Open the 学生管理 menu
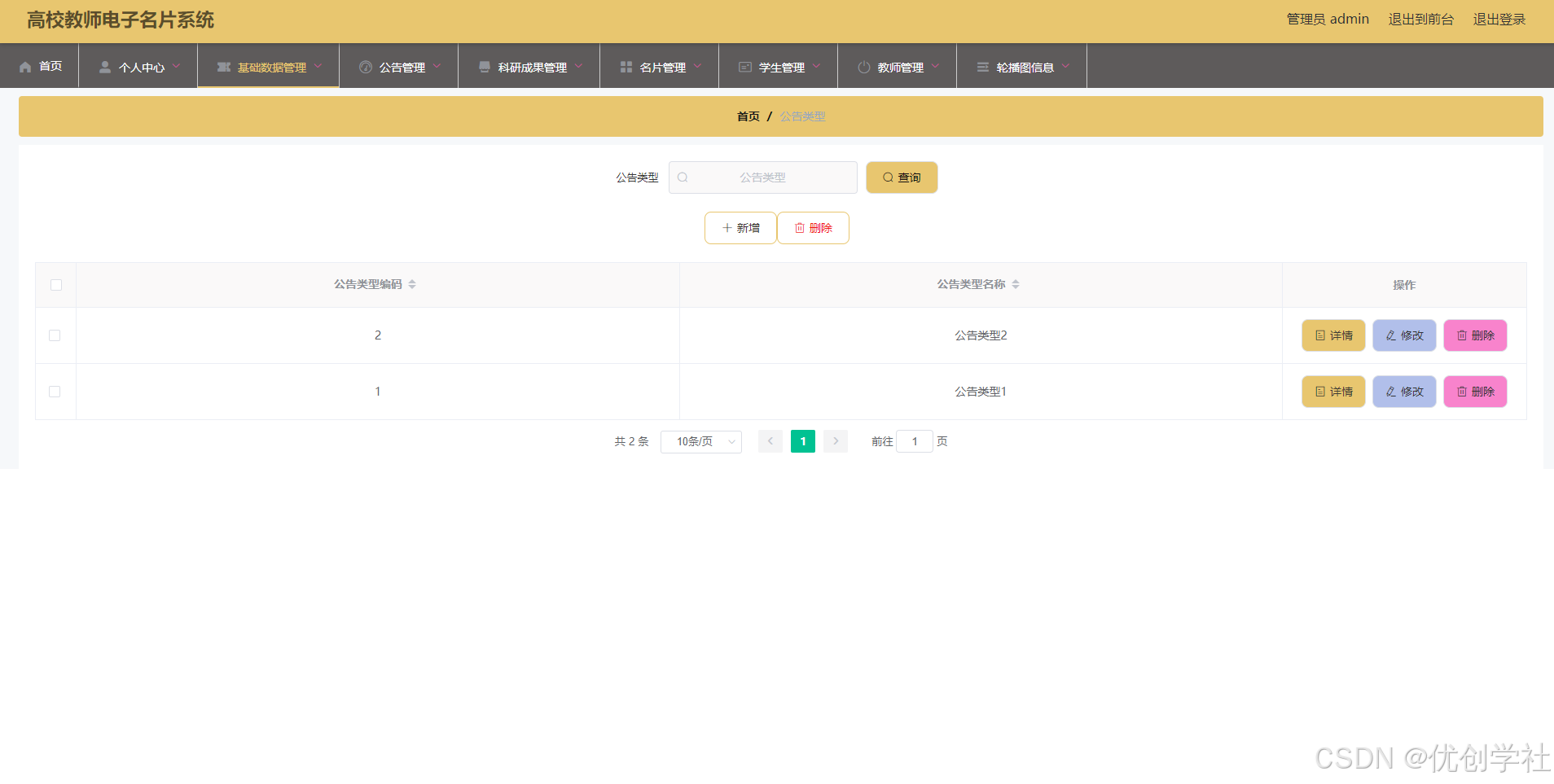Screen dimensions: 1554x784 coord(779,66)
